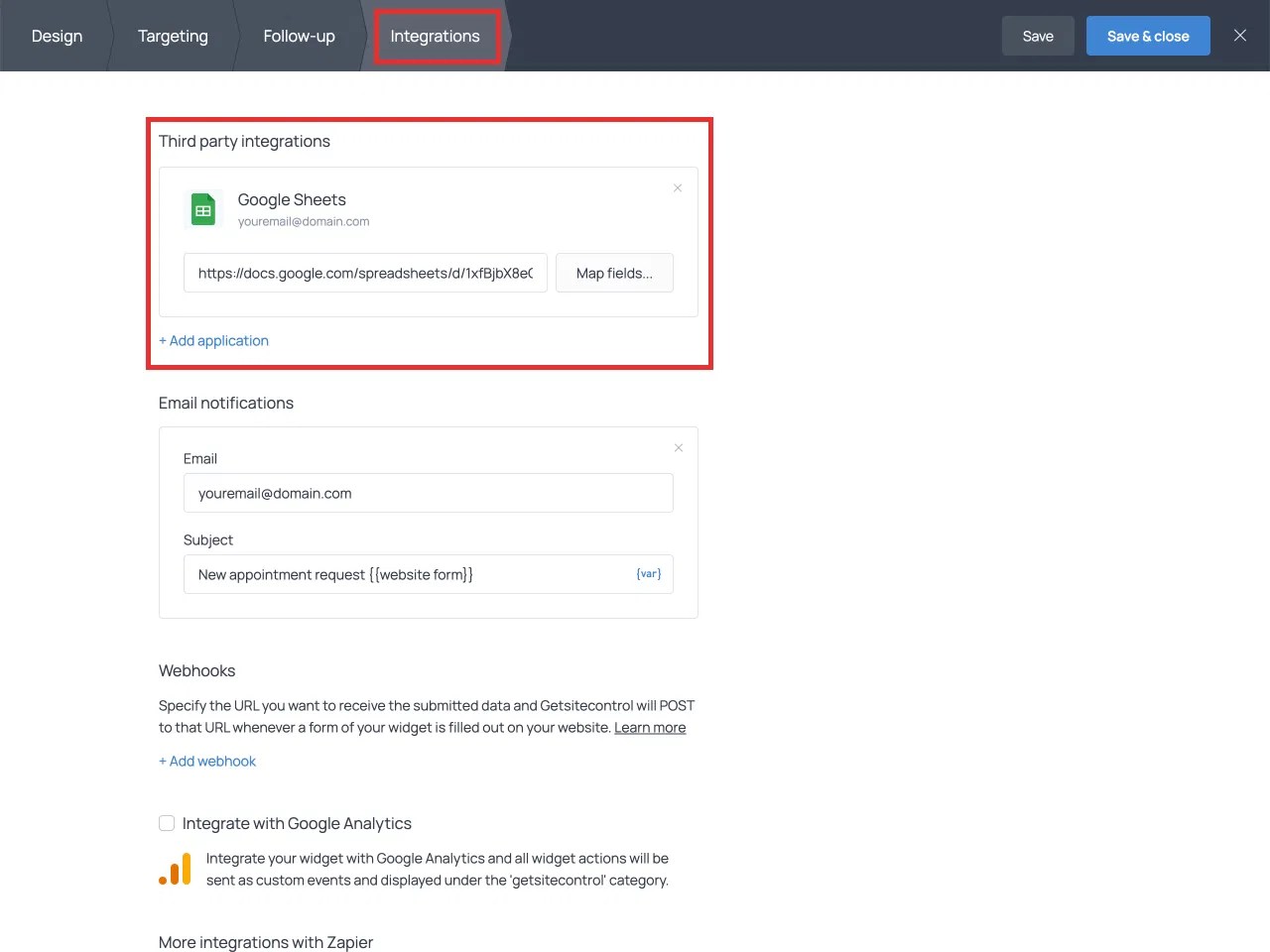
Task: Click the Webhooks heading
Action: click(196, 670)
